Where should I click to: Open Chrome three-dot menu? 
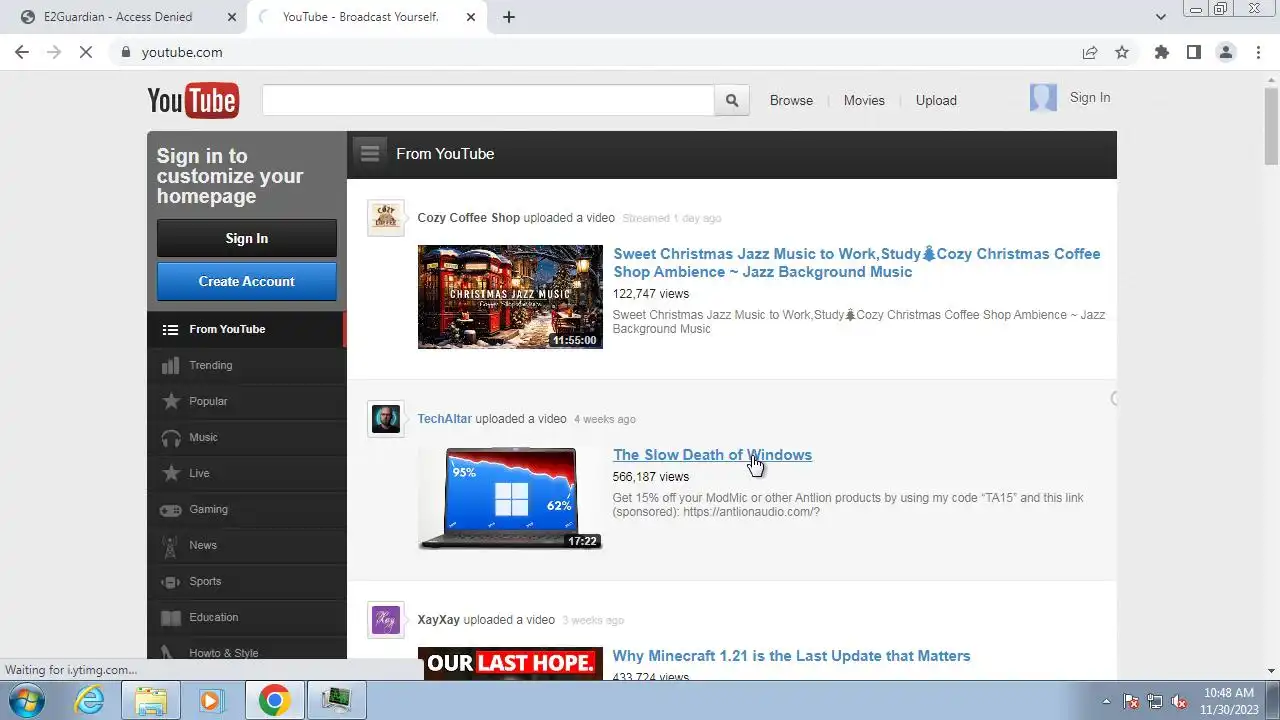click(x=1258, y=52)
